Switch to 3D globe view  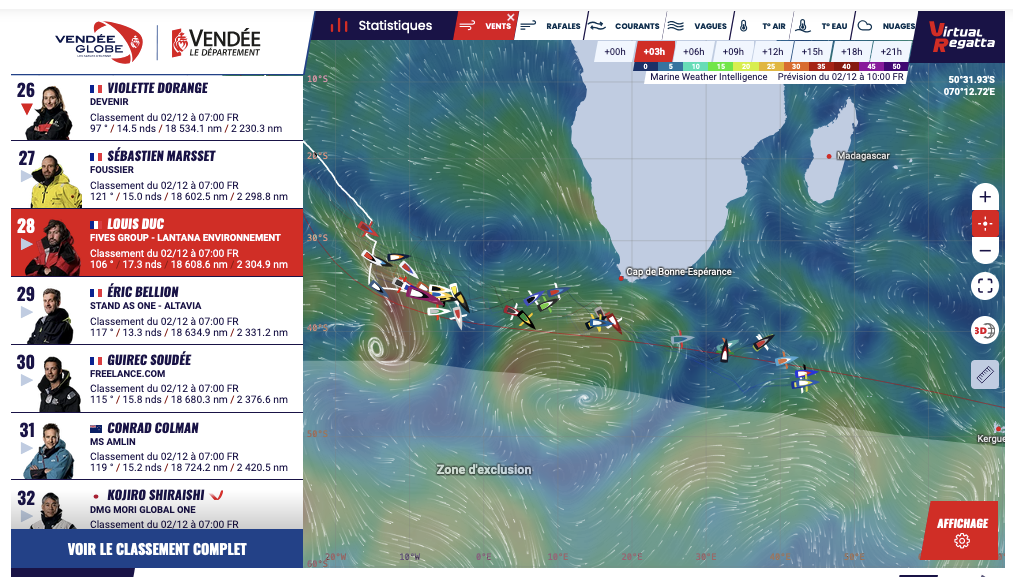pos(985,331)
